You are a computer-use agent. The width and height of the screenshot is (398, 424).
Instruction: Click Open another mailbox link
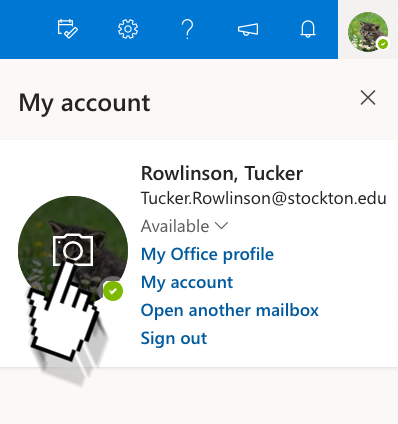point(230,310)
